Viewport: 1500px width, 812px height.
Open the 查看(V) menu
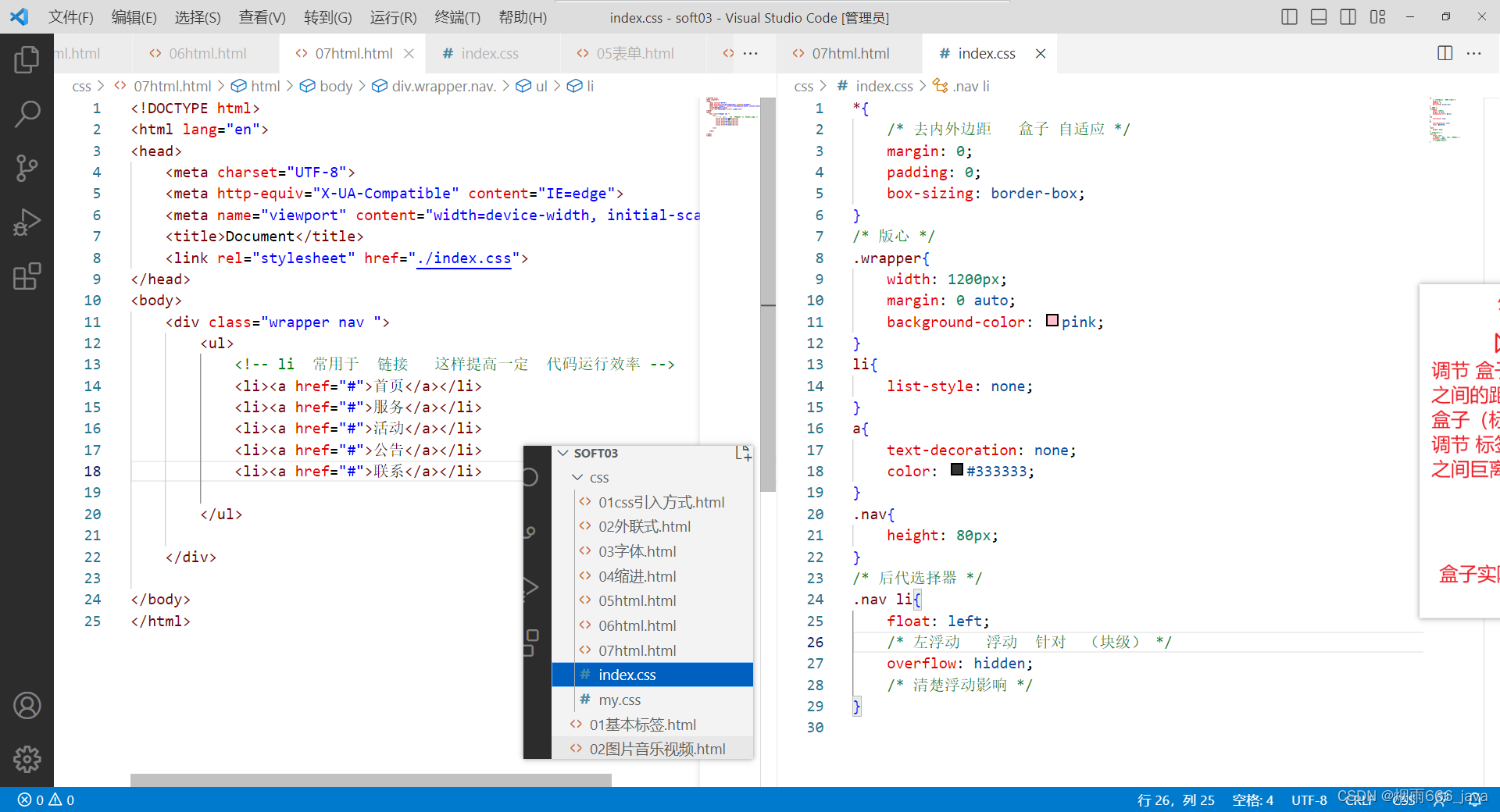pos(262,17)
